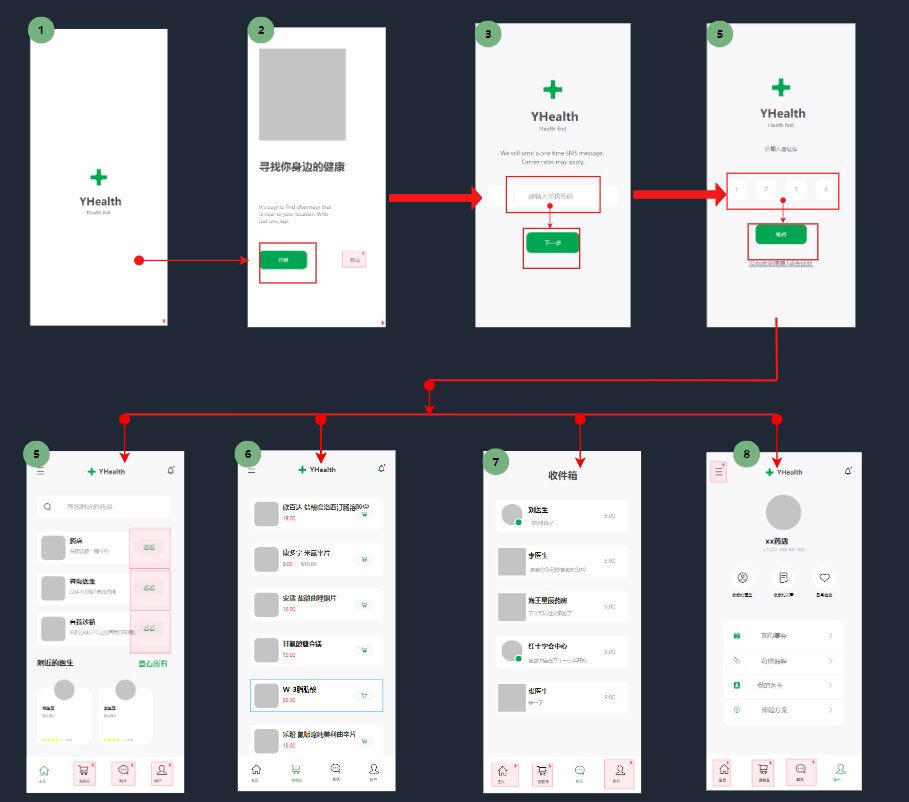909x802 pixels.
Task: Click the phone number input field
Action: pyautogui.click(x=552, y=196)
